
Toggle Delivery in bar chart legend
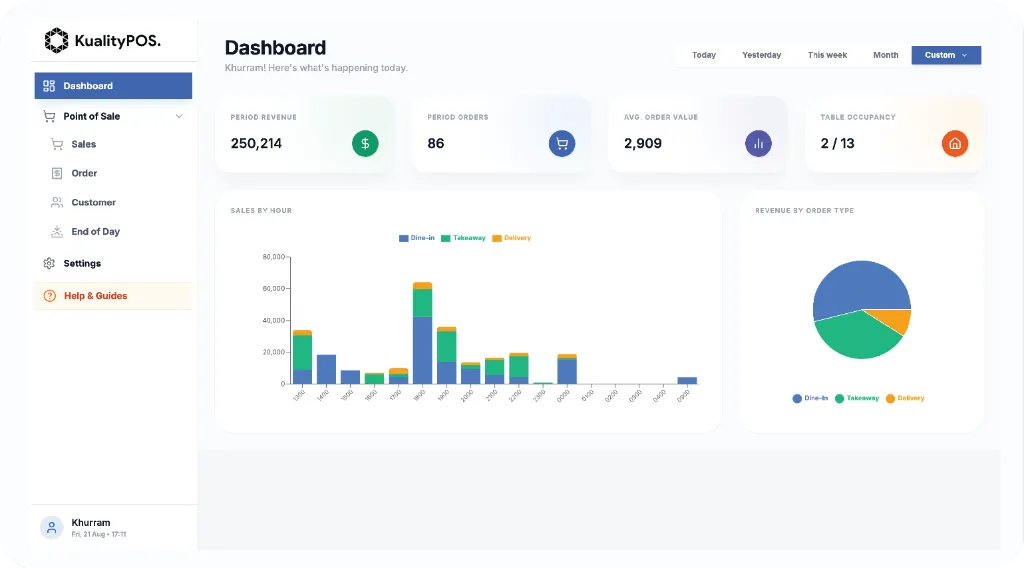pyautogui.click(x=512, y=238)
